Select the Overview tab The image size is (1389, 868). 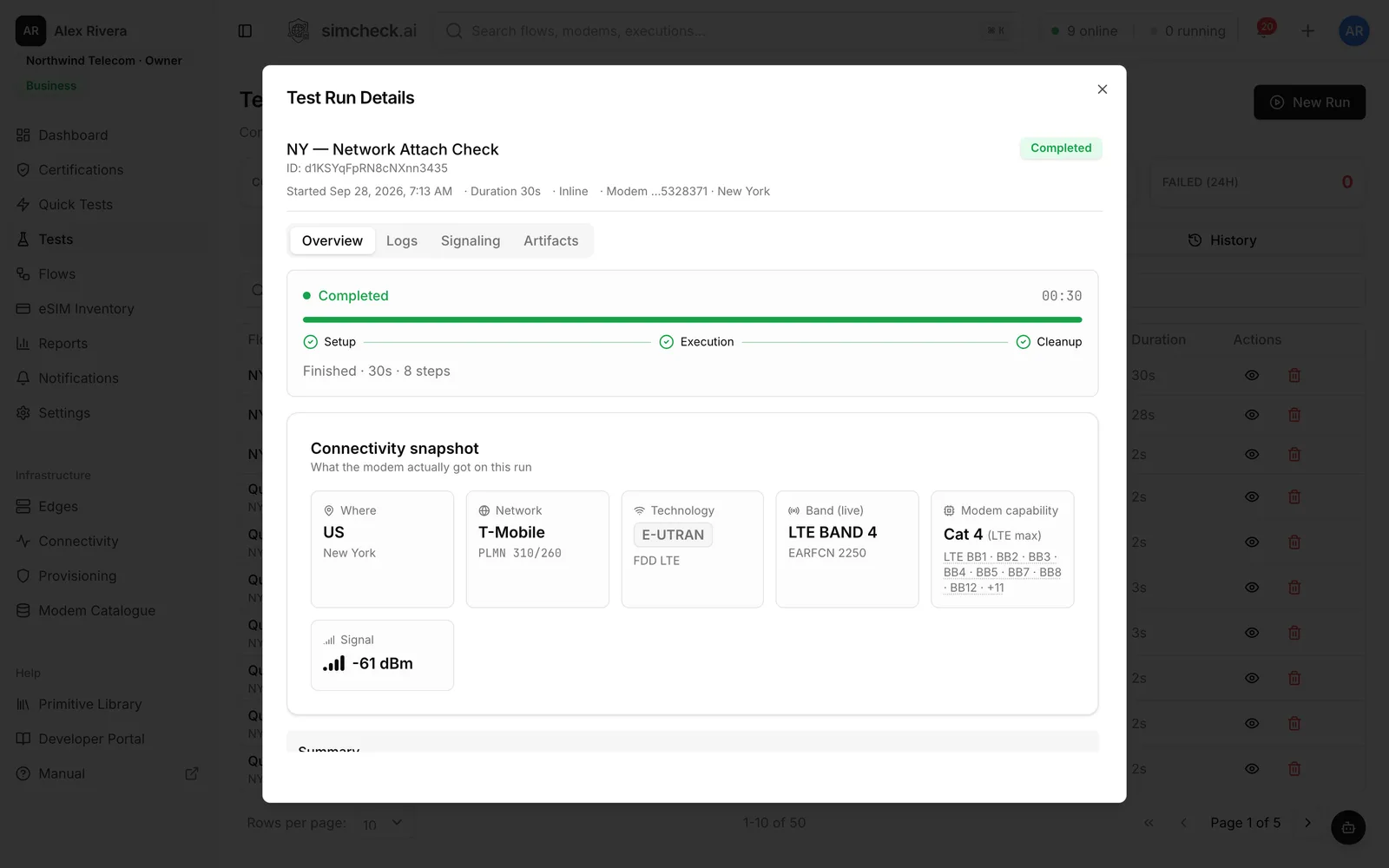point(332,240)
